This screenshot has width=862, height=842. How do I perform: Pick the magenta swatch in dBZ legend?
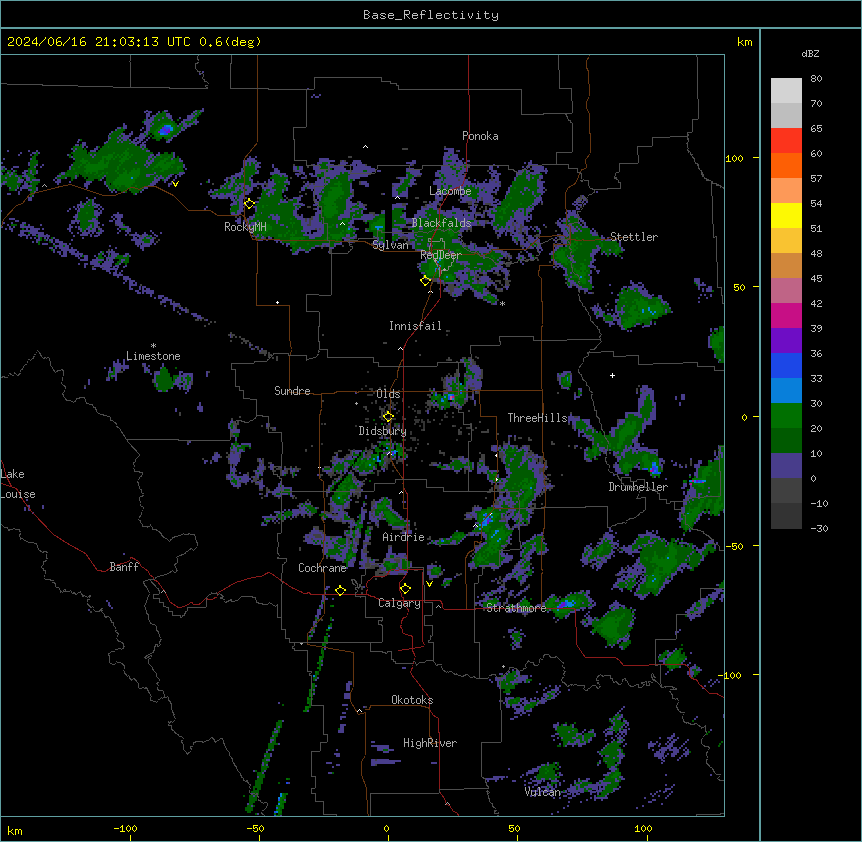[786, 315]
